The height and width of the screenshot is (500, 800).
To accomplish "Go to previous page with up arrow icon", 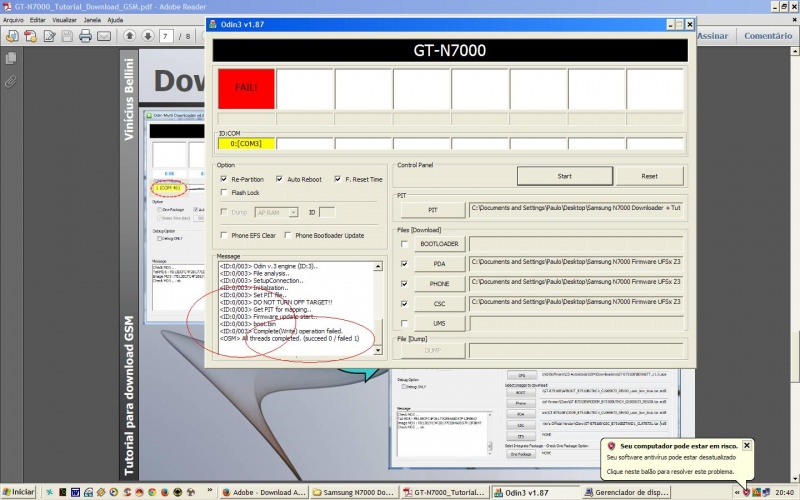I will (x=130, y=36).
